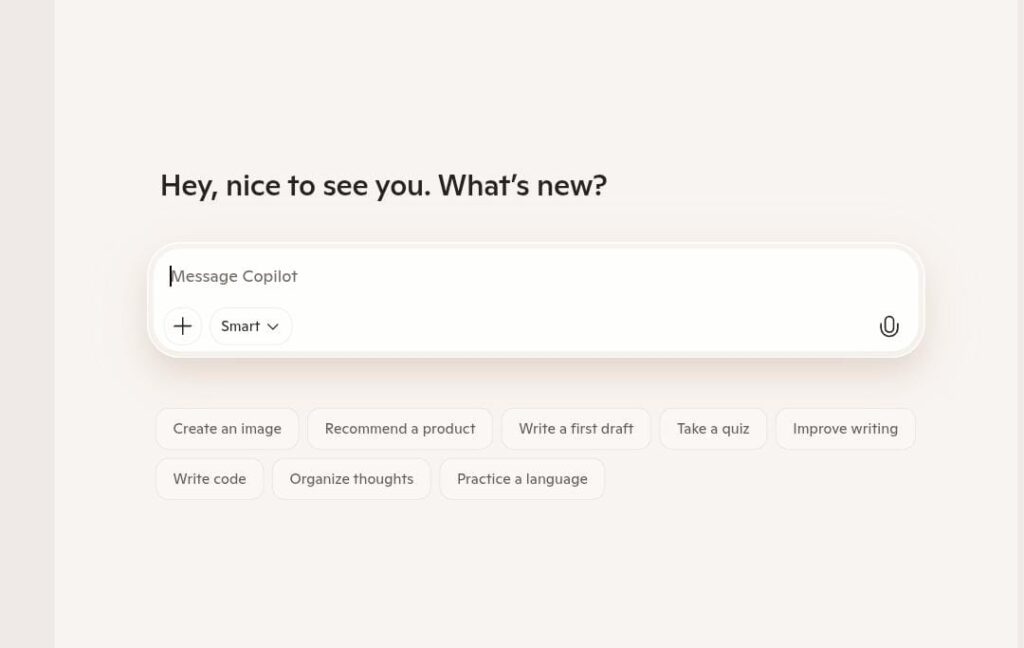The height and width of the screenshot is (648, 1024).
Task: Choose the Practice a language chip
Action: pyautogui.click(x=522, y=479)
